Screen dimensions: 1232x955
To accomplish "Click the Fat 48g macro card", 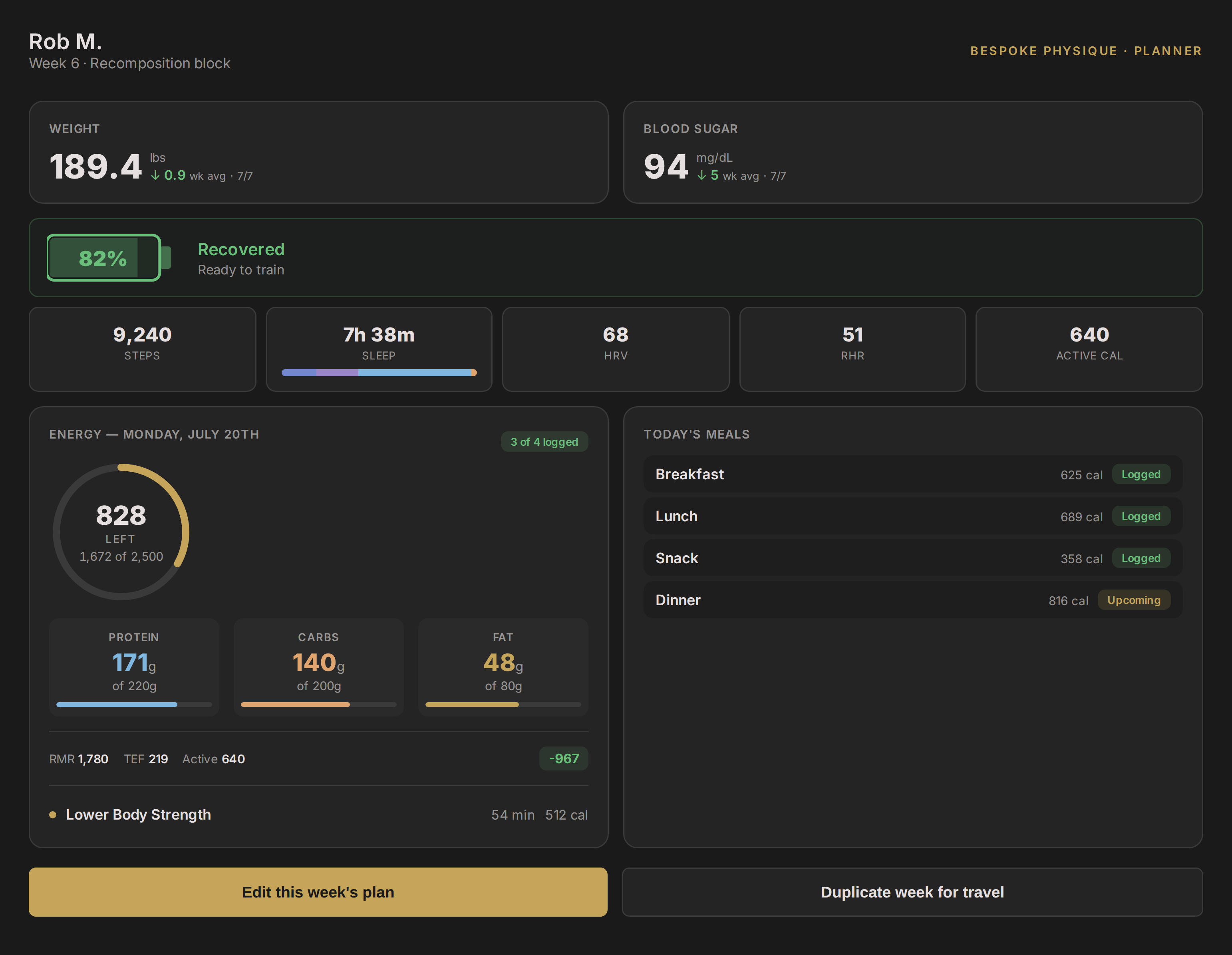I will 503,667.
